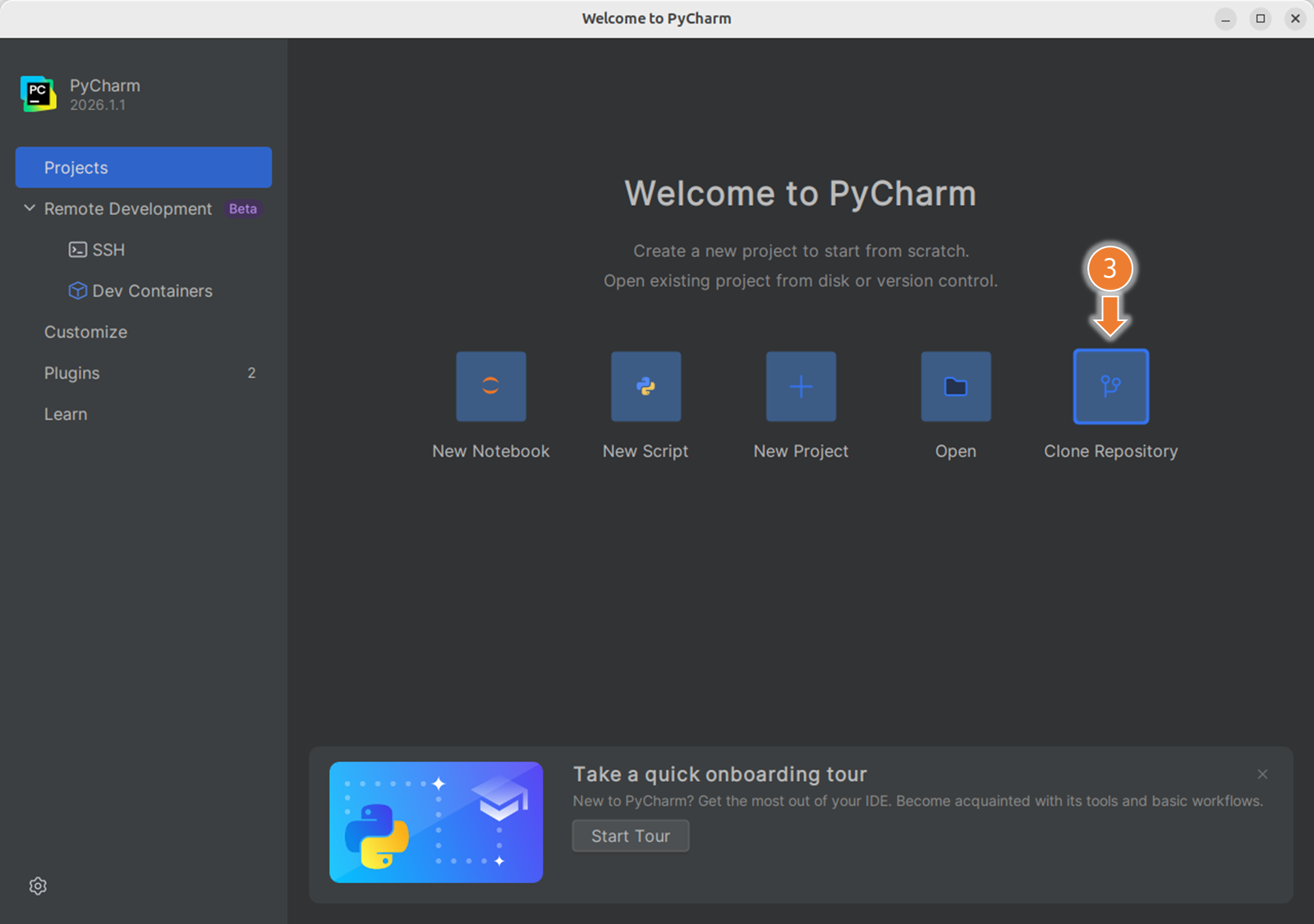Minimize the Welcome to PyCharm window

(1225, 18)
